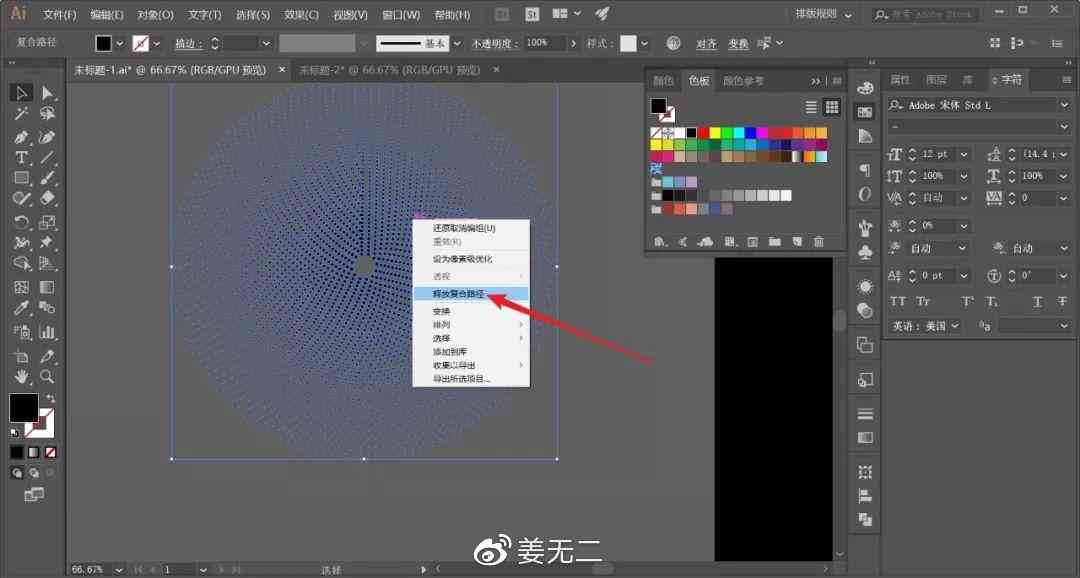The height and width of the screenshot is (578, 1080).
Task: Open the zoom level 66.67% dropdown
Action: click(118, 570)
